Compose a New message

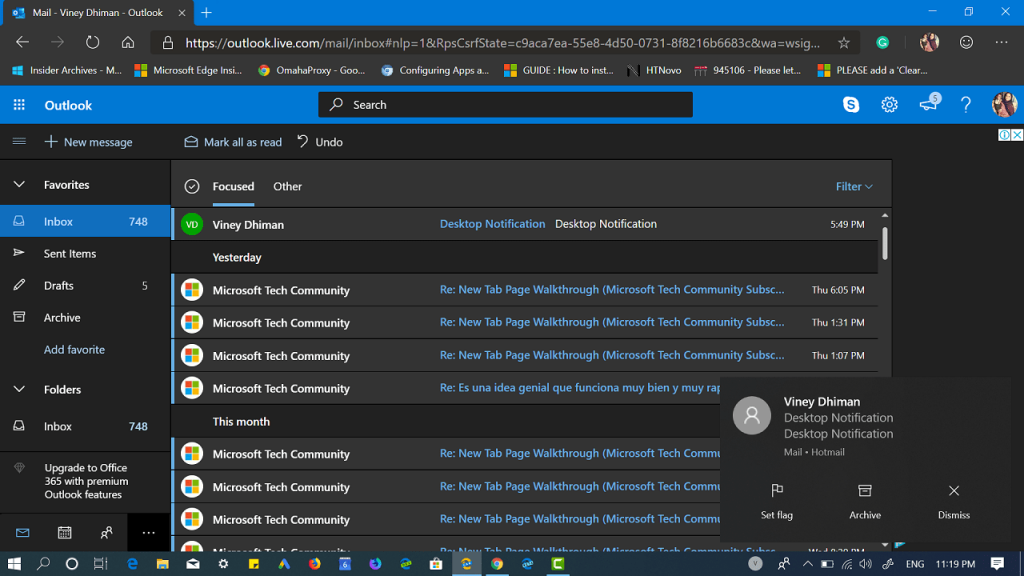[88, 142]
